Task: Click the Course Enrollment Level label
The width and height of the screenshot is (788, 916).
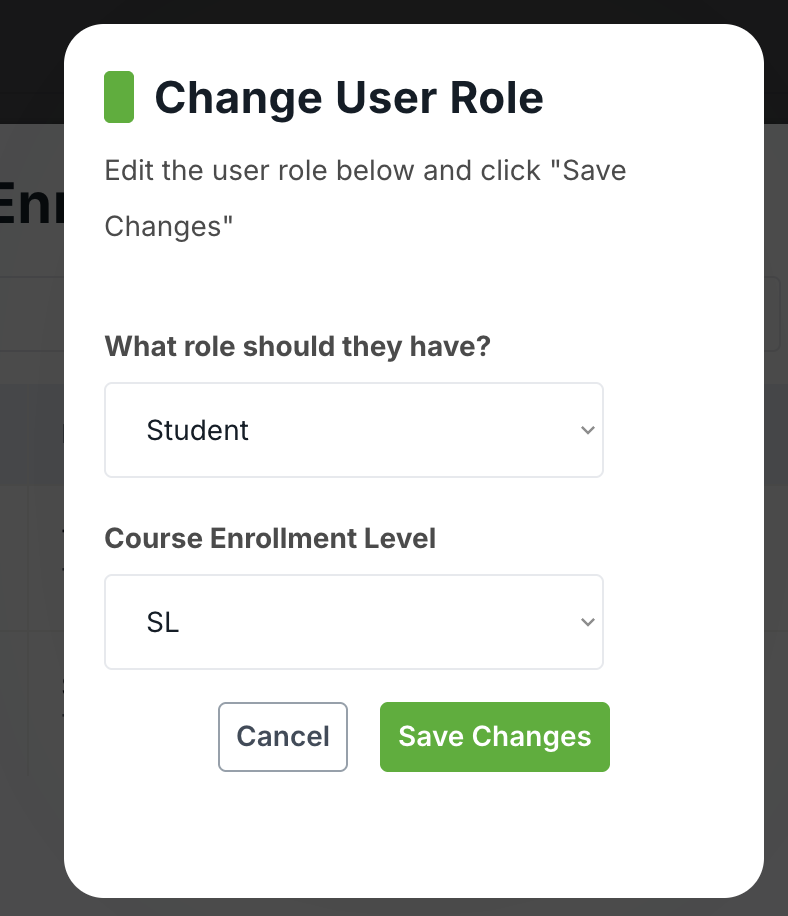Action: 270,538
